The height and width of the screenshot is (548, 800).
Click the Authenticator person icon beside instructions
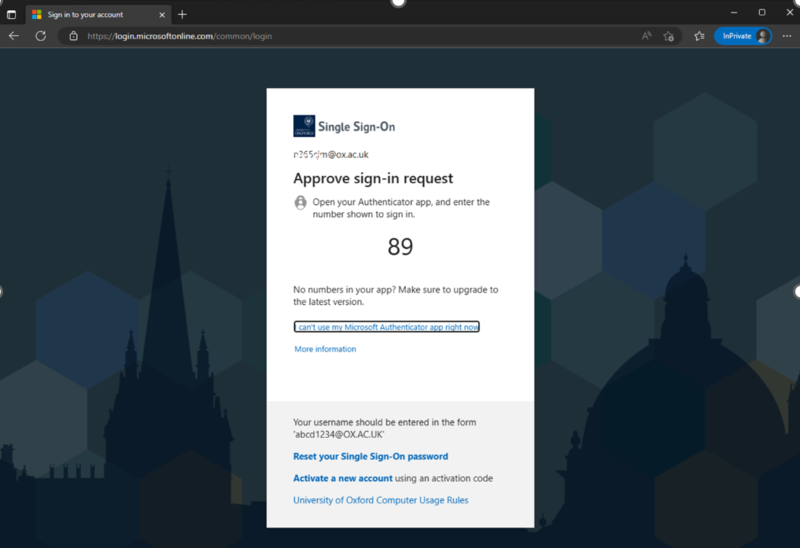300,203
